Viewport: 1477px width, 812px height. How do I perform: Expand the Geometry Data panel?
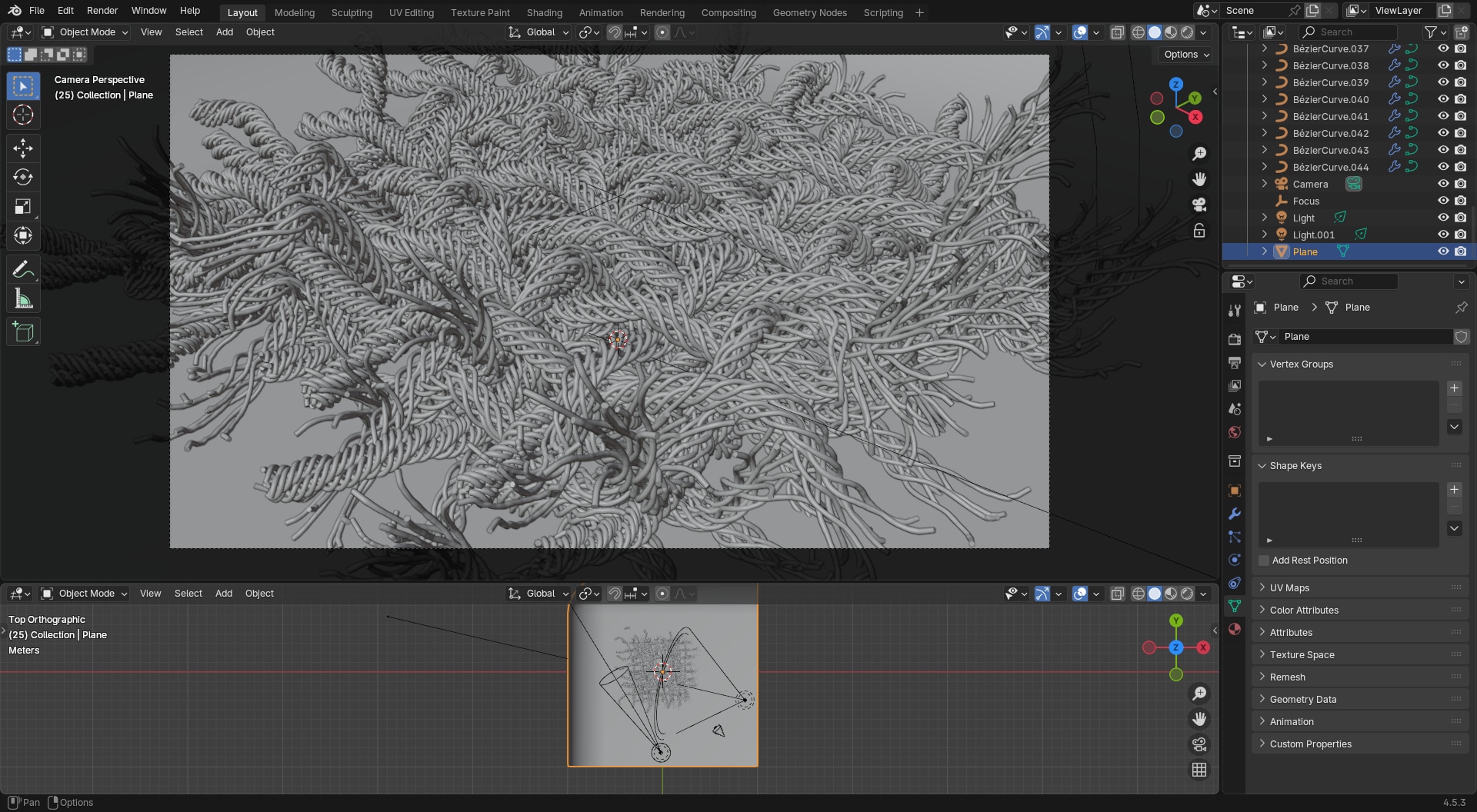click(1302, 699)
